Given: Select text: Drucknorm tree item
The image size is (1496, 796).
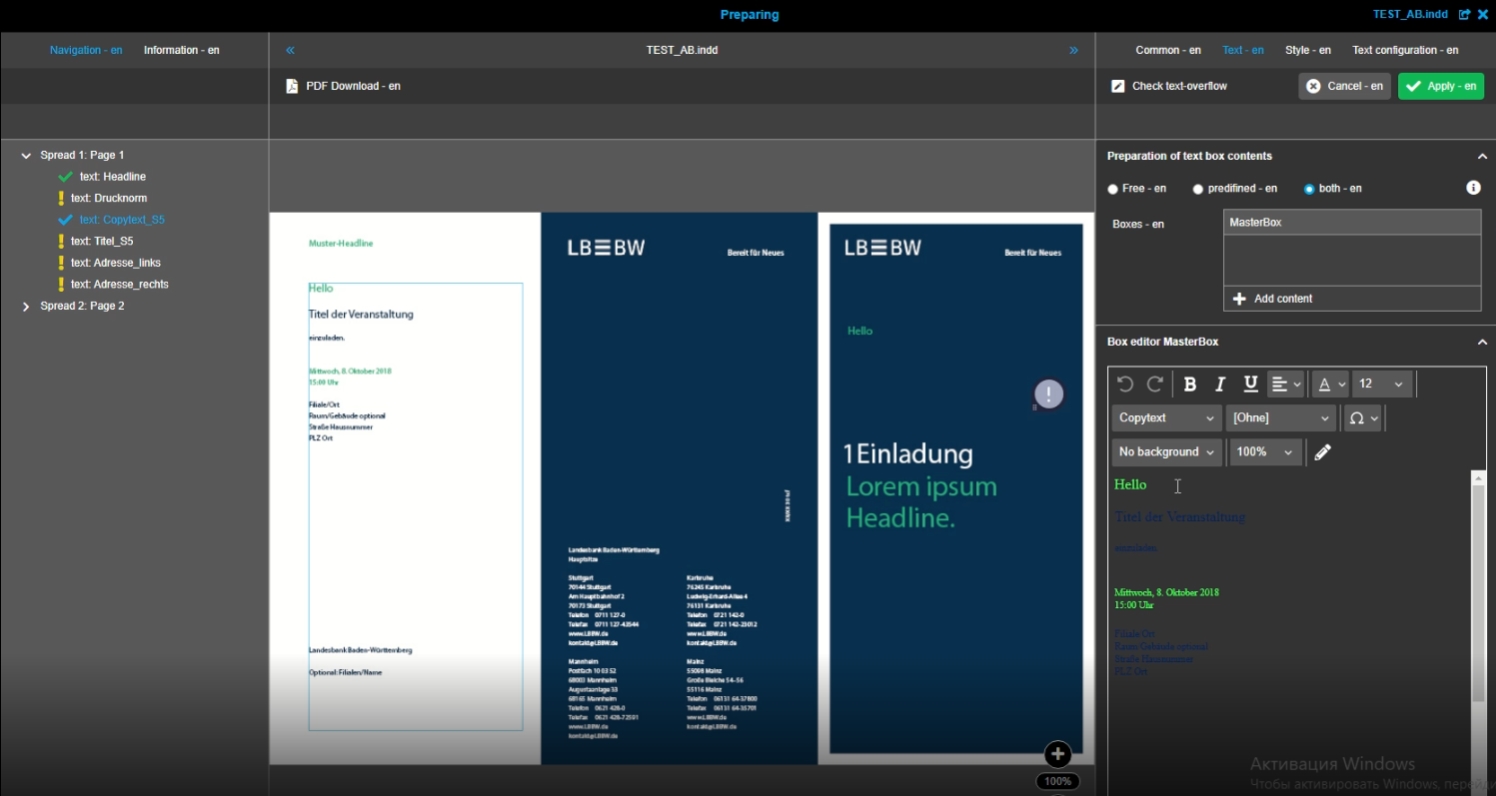Looking at the screenshot, I should [109, 198].
